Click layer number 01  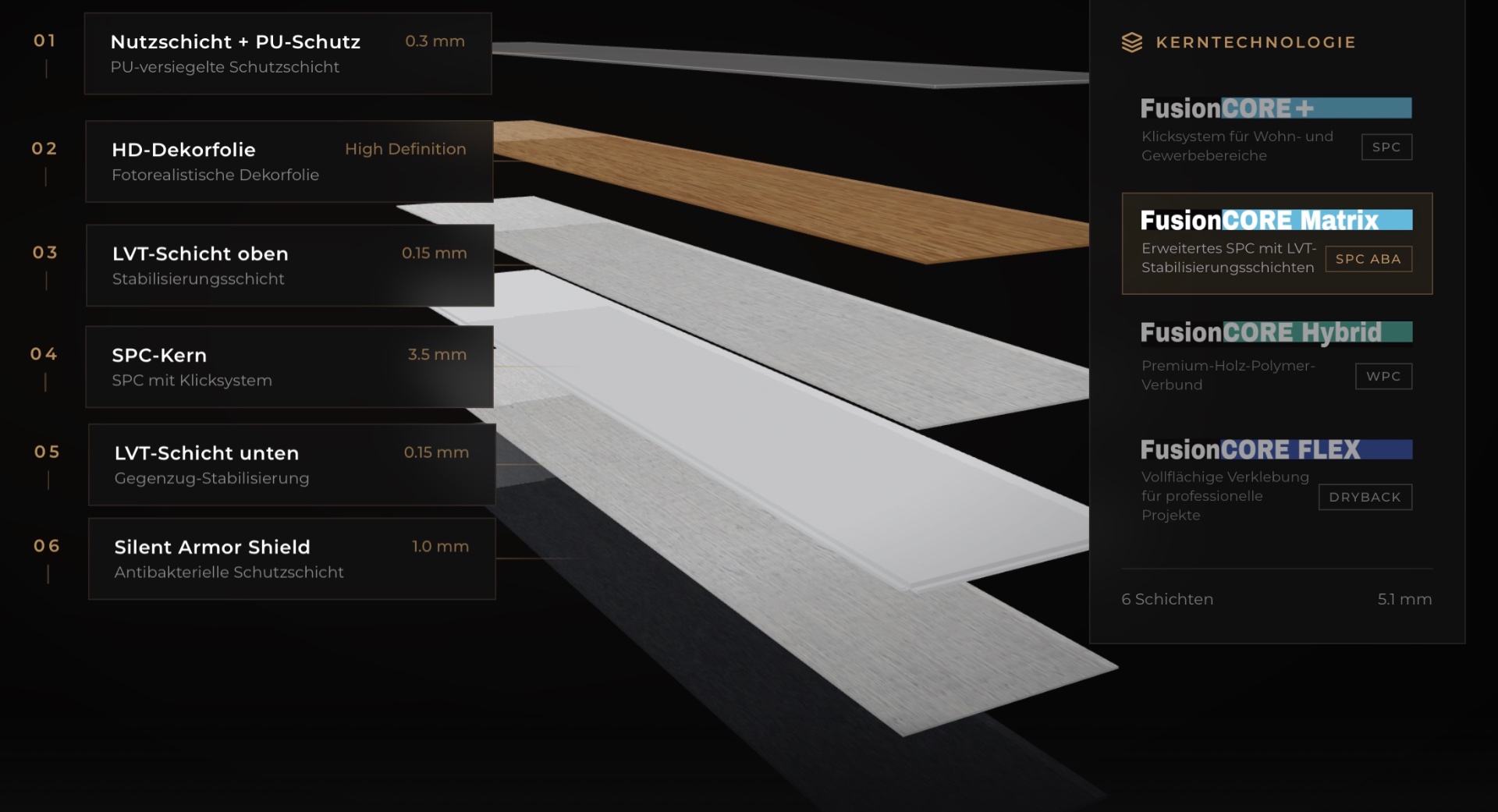(x=44, y=41)
